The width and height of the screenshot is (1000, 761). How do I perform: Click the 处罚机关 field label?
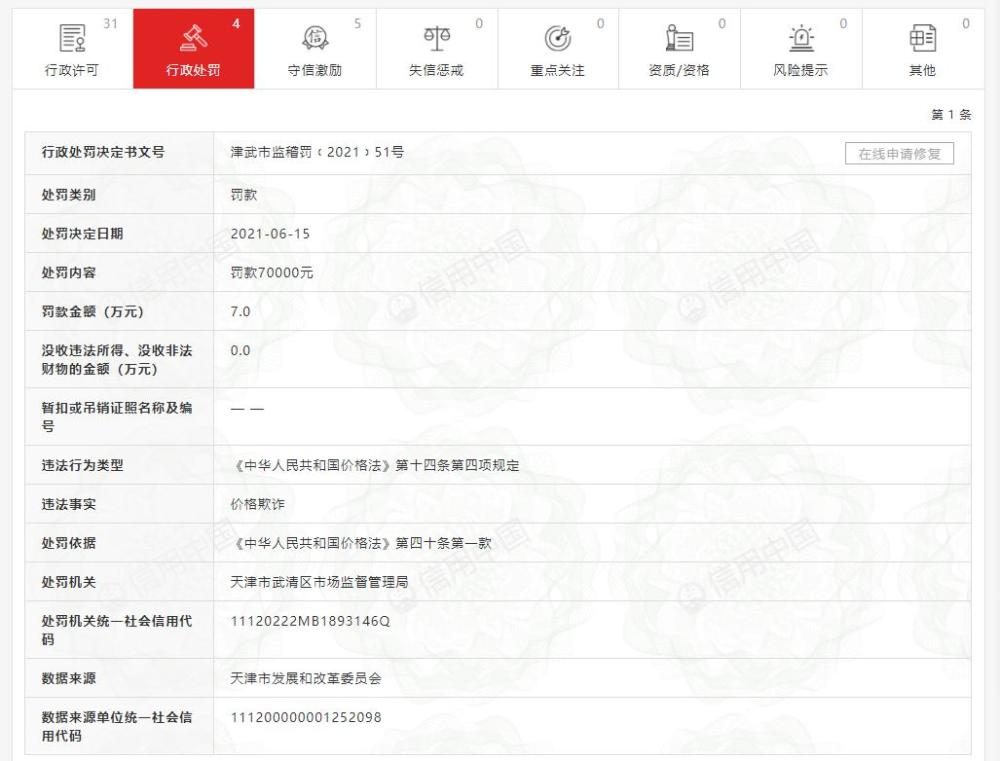[69, 582]
